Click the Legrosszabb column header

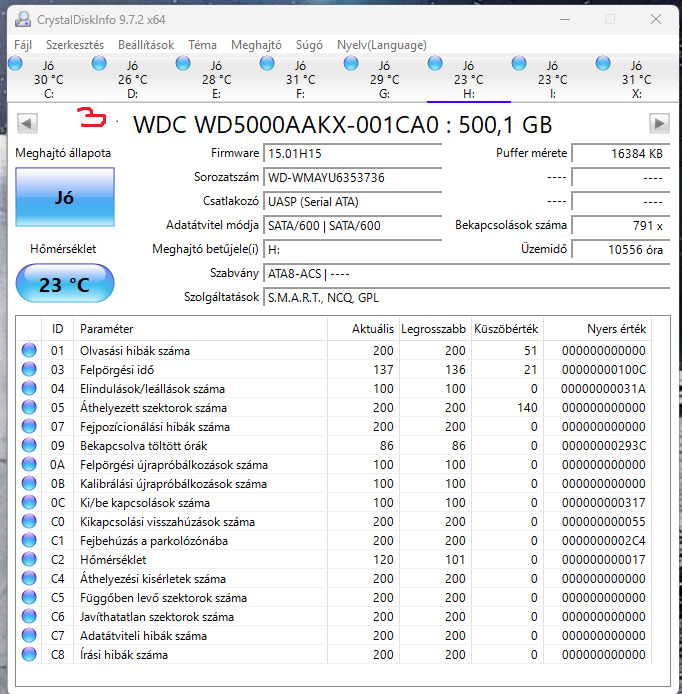(x=435, y=329)
